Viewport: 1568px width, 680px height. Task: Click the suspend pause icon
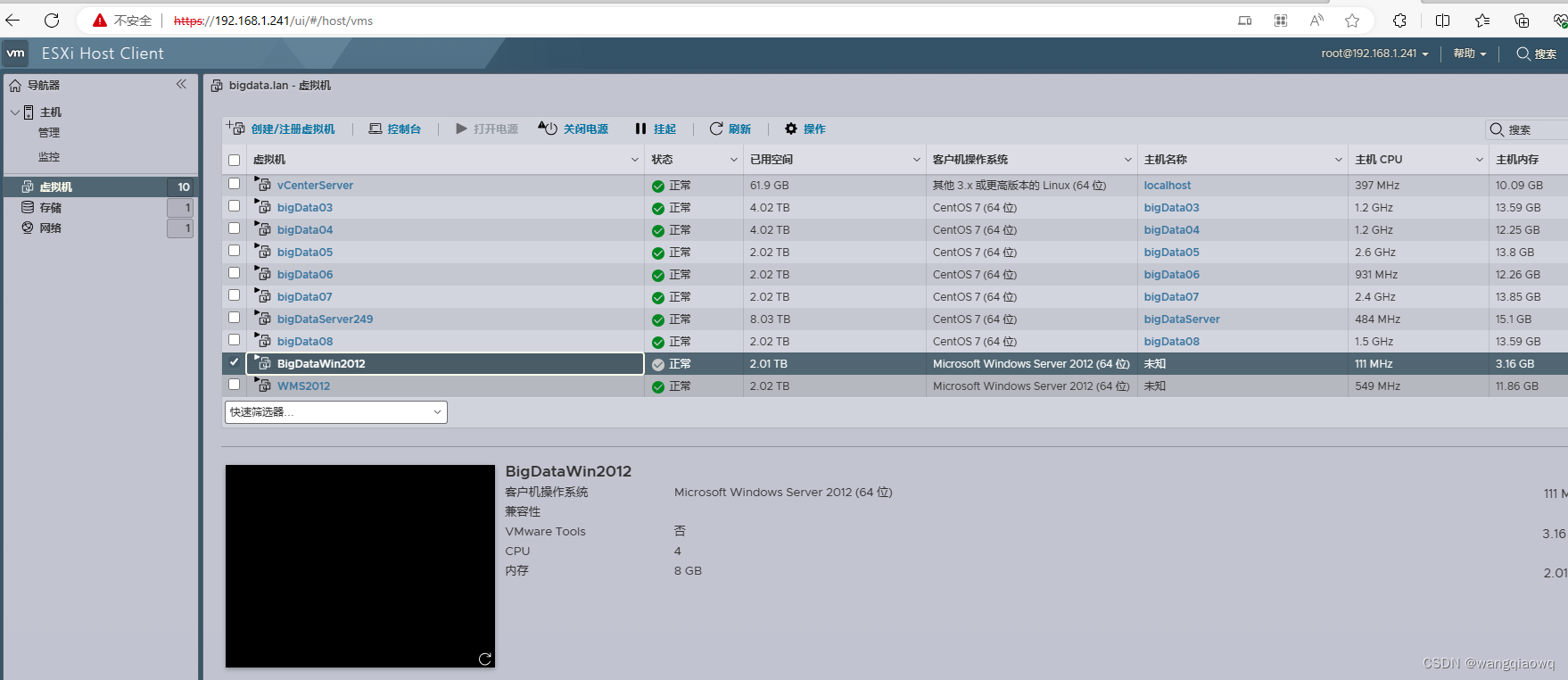pyautogui.click(x=640, y=129)
